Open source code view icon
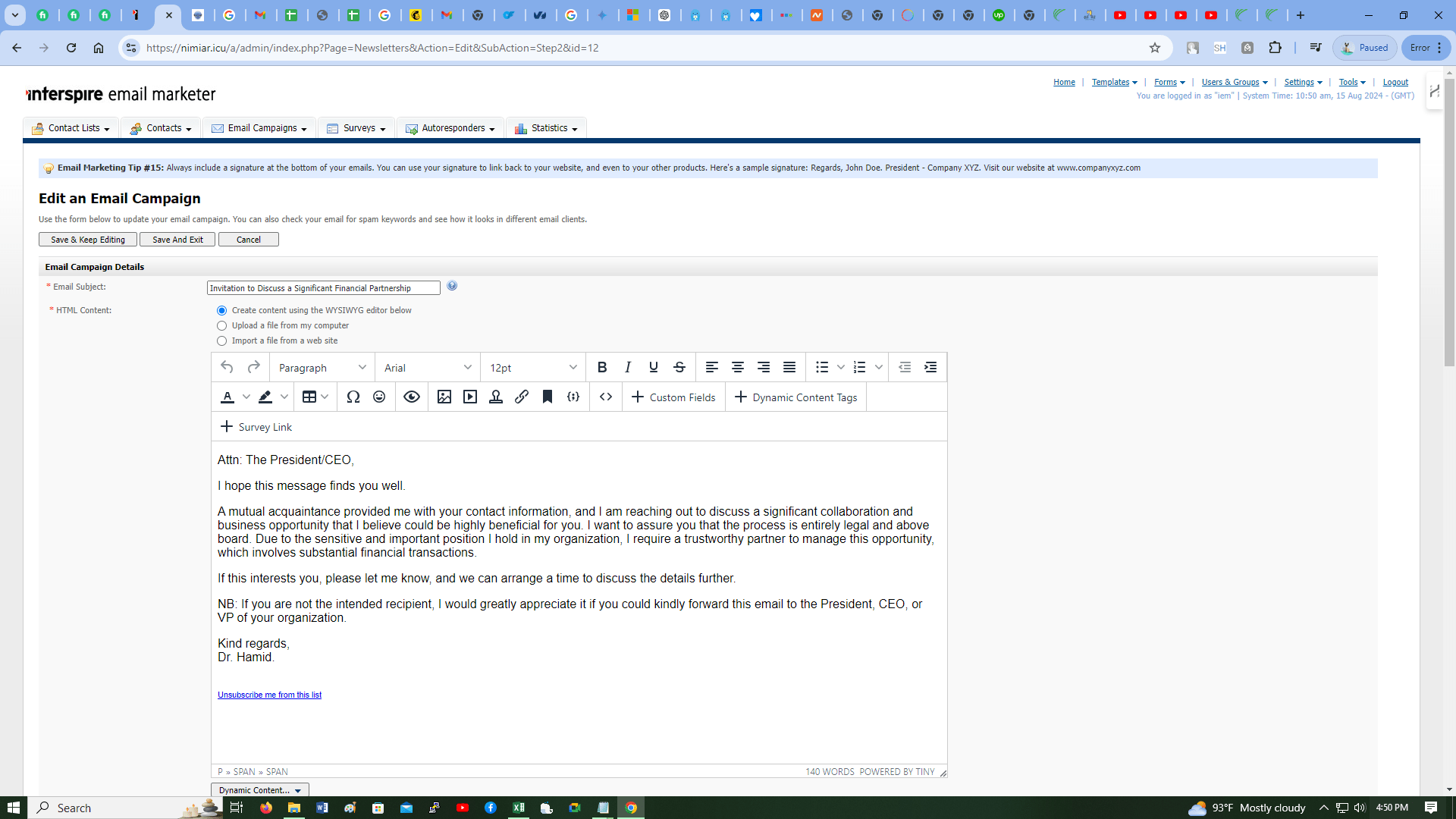The image size is (1456, 819). pos(606,397)
